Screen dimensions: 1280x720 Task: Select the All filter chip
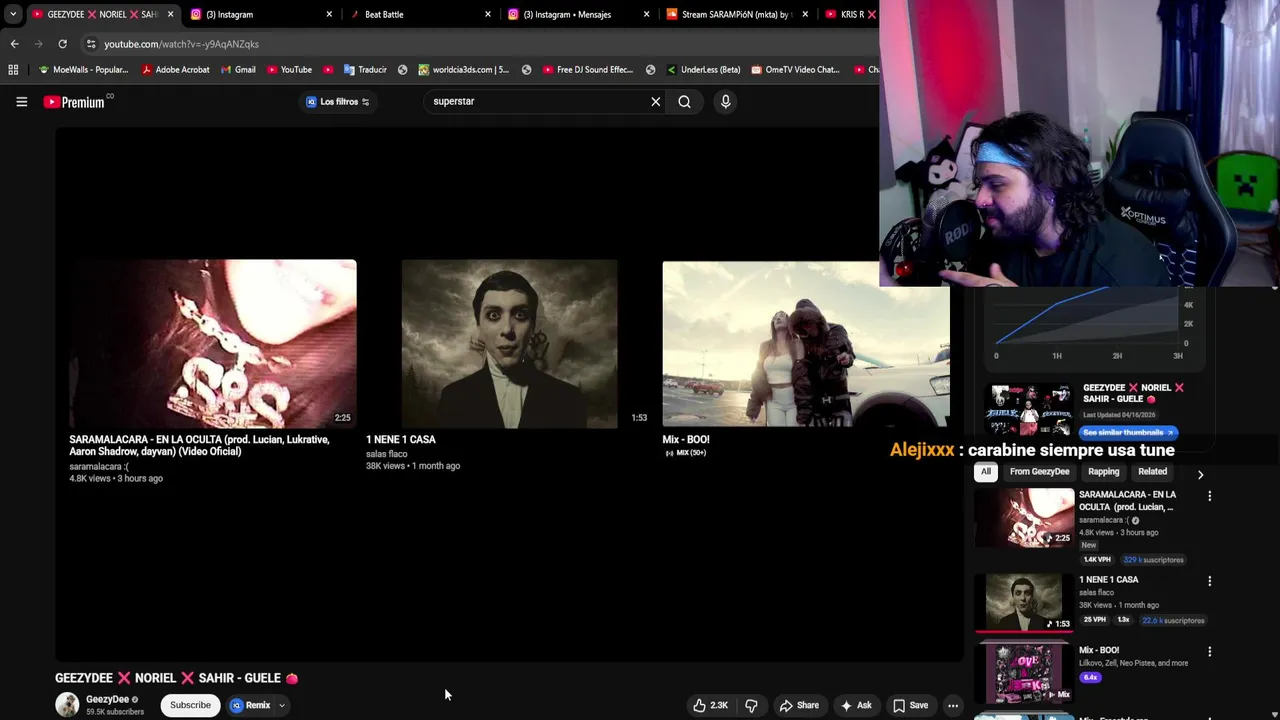986,472
